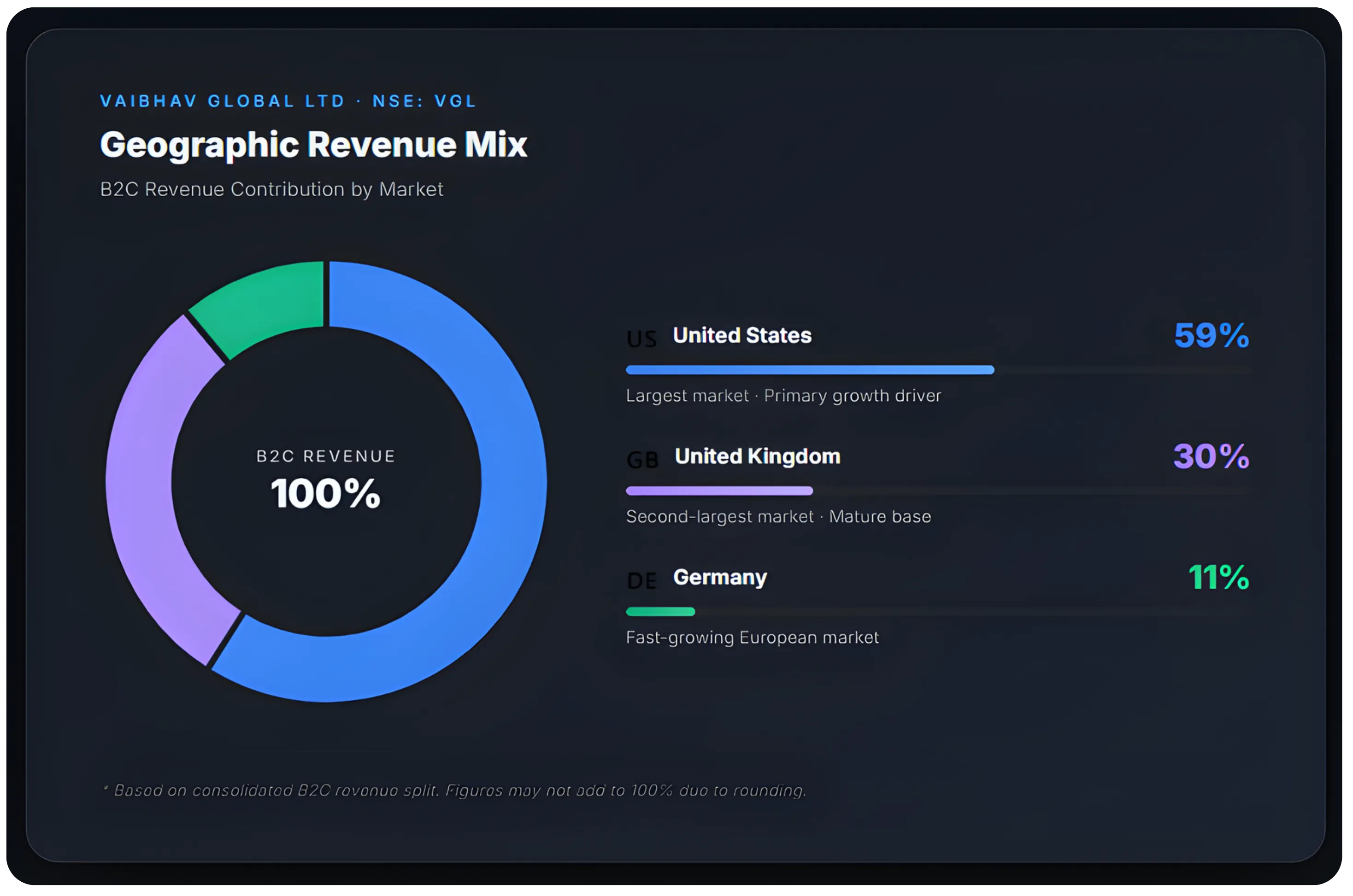Screen dimensions: 1353x896
Task: Click the Vaibhav Global Ltd NSE header
Action: (288, 101)
